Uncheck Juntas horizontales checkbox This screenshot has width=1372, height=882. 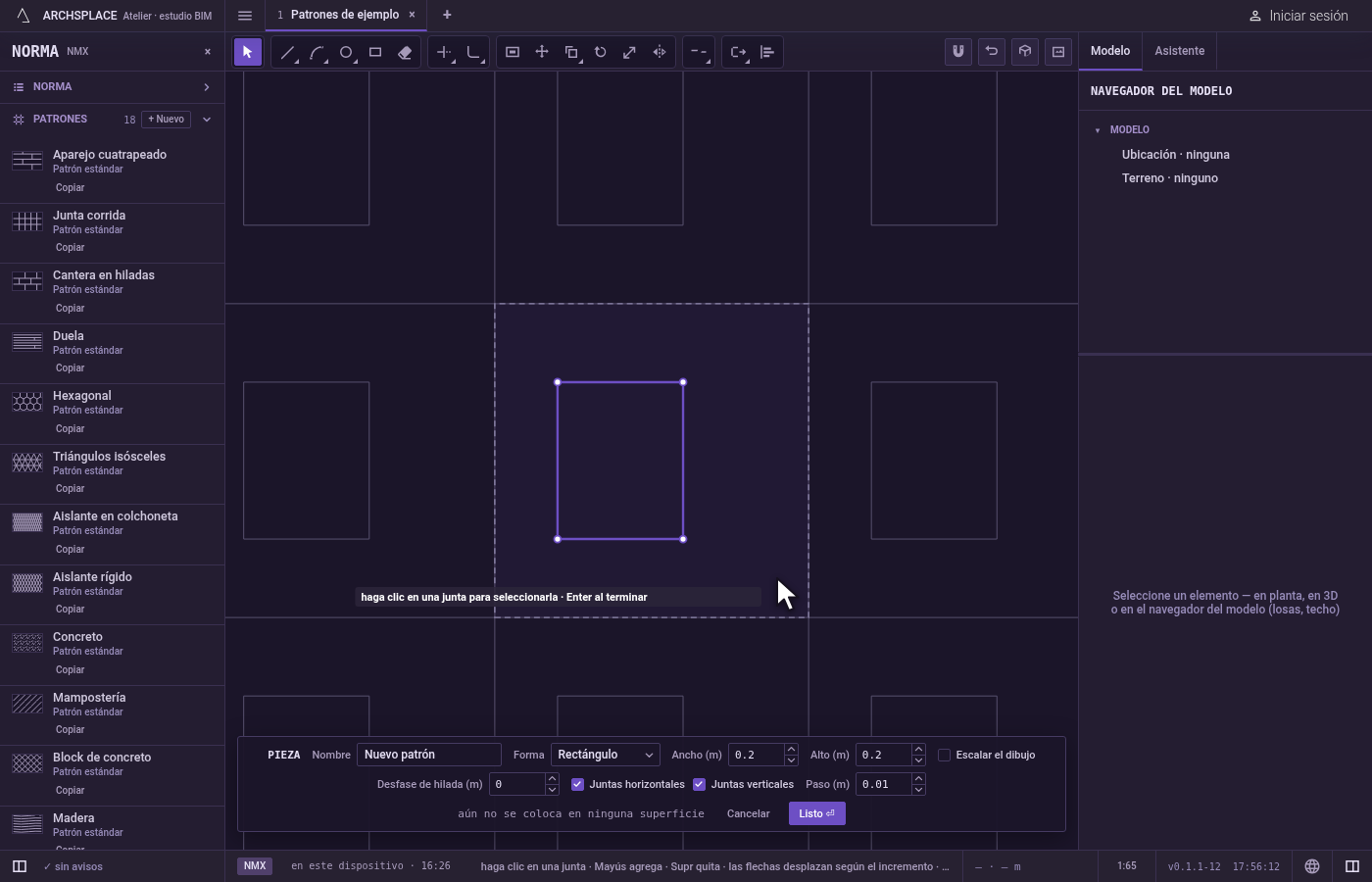(x=577, y=784)
